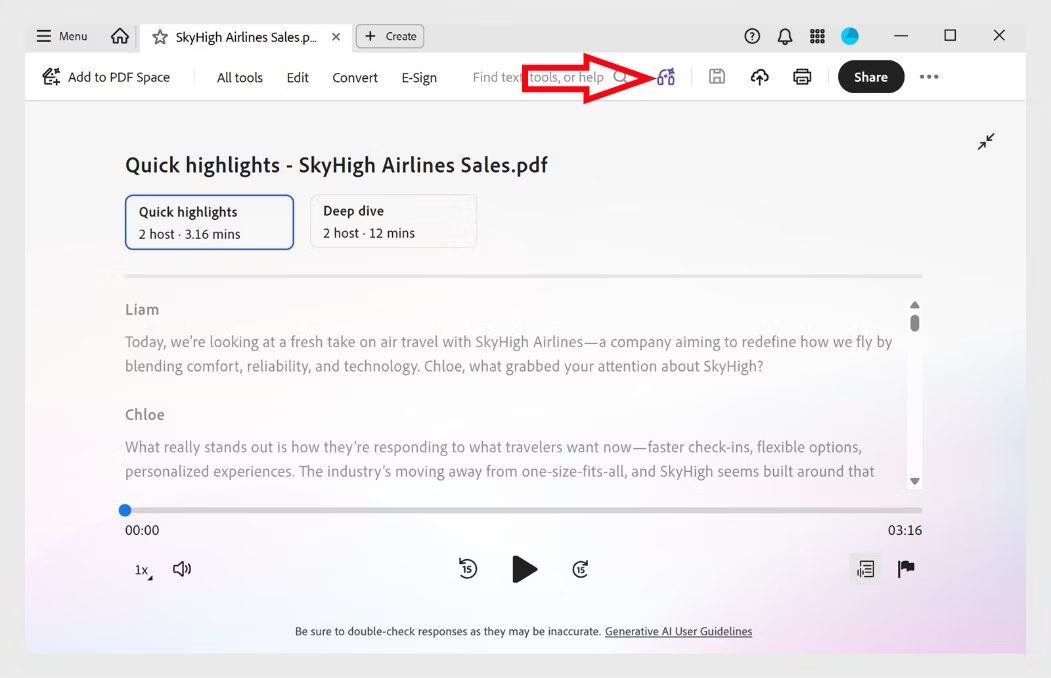Open notifications bell icon
Image resolution: width=1051 pixels, height=678 pixels.
tap(785, 36)
